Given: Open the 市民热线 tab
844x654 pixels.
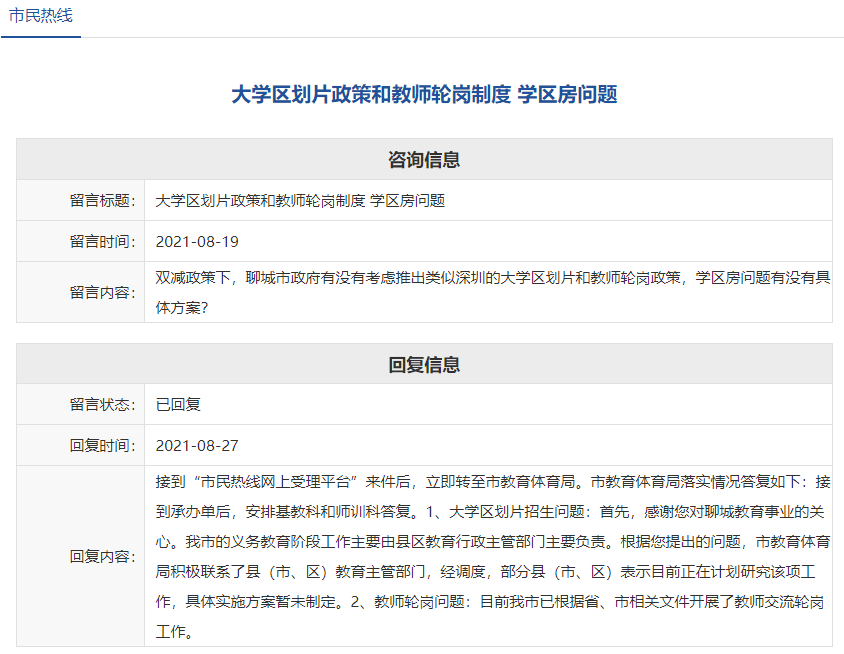Looking at the screenshot, I should (x=40, y=16).
